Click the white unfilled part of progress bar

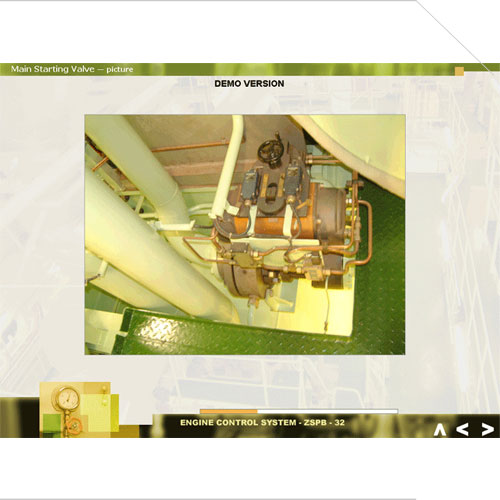[328, 411]
